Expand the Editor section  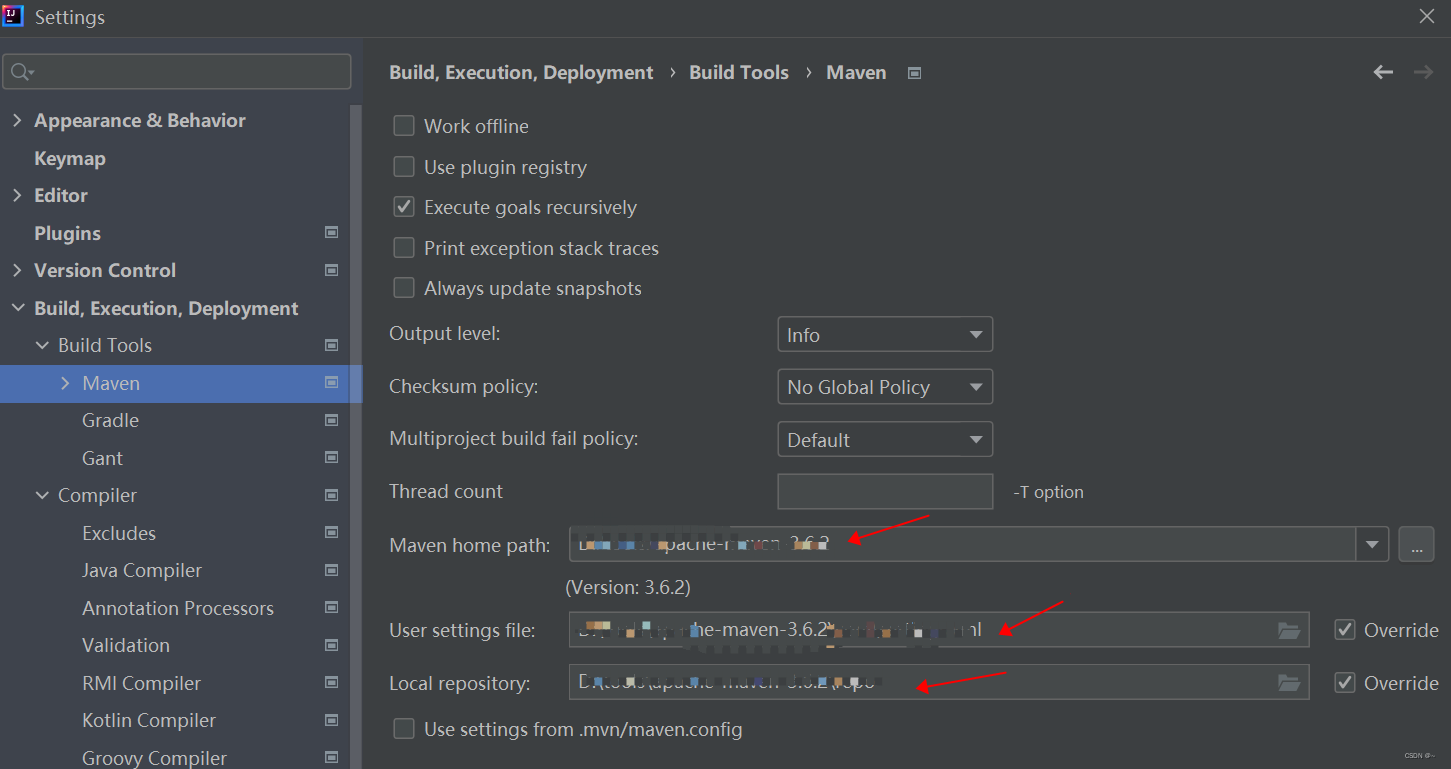[x=17, y=195]
